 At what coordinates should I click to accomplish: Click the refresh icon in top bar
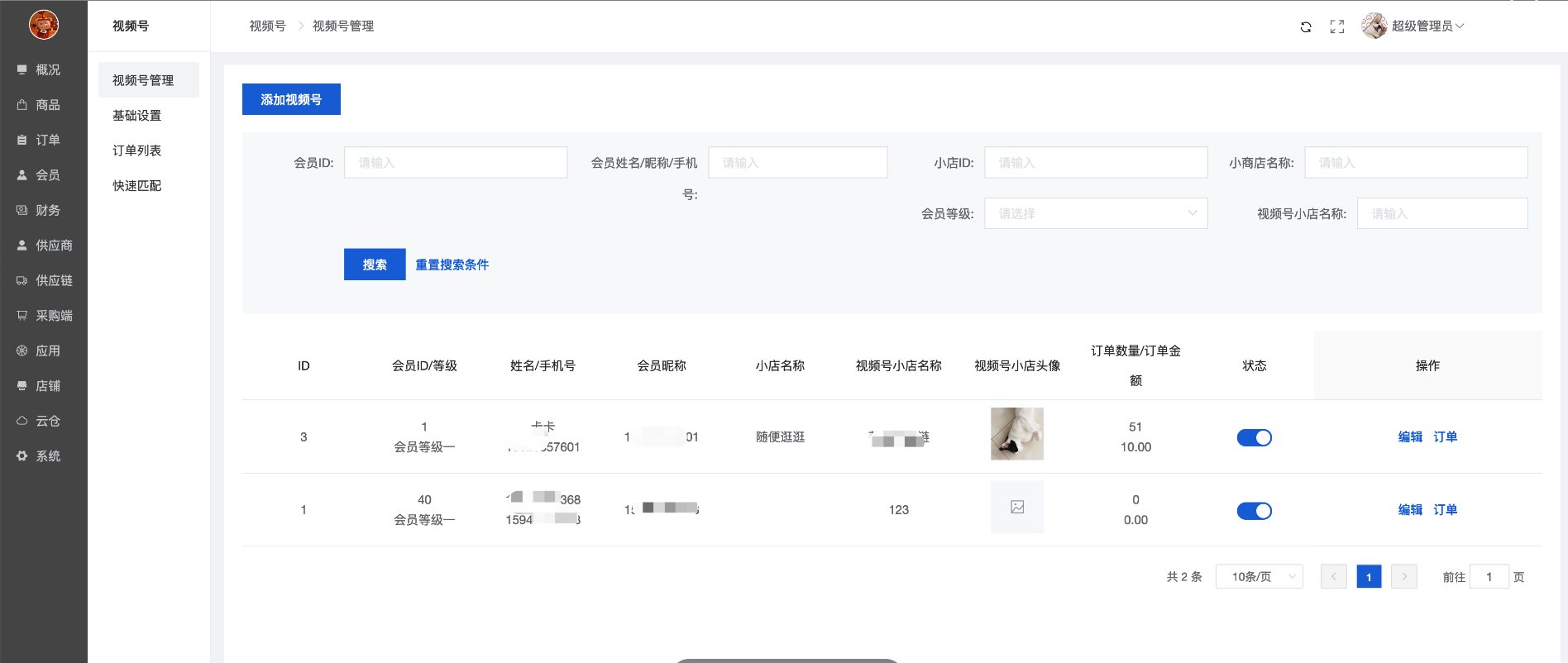click(1306, 26)
